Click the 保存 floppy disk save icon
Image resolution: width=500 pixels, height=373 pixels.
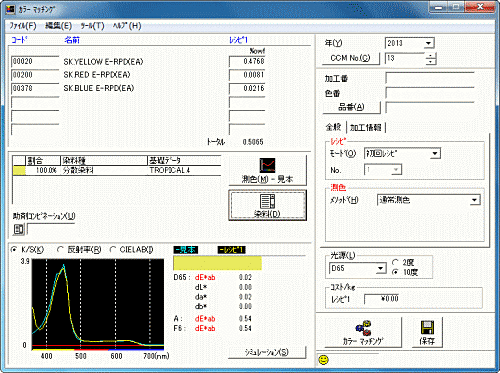[x=427, y=328]
